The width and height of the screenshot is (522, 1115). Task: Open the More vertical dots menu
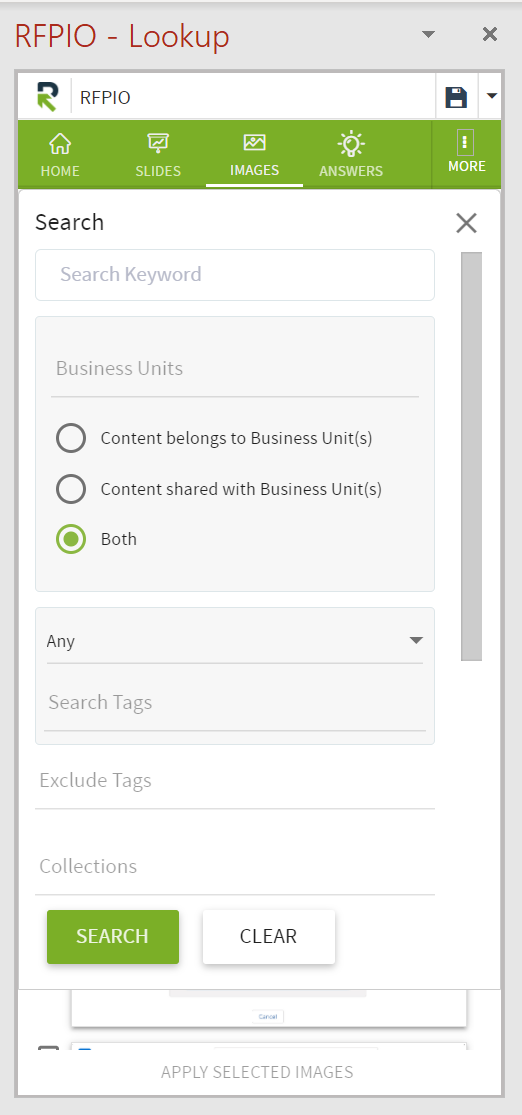467,153
